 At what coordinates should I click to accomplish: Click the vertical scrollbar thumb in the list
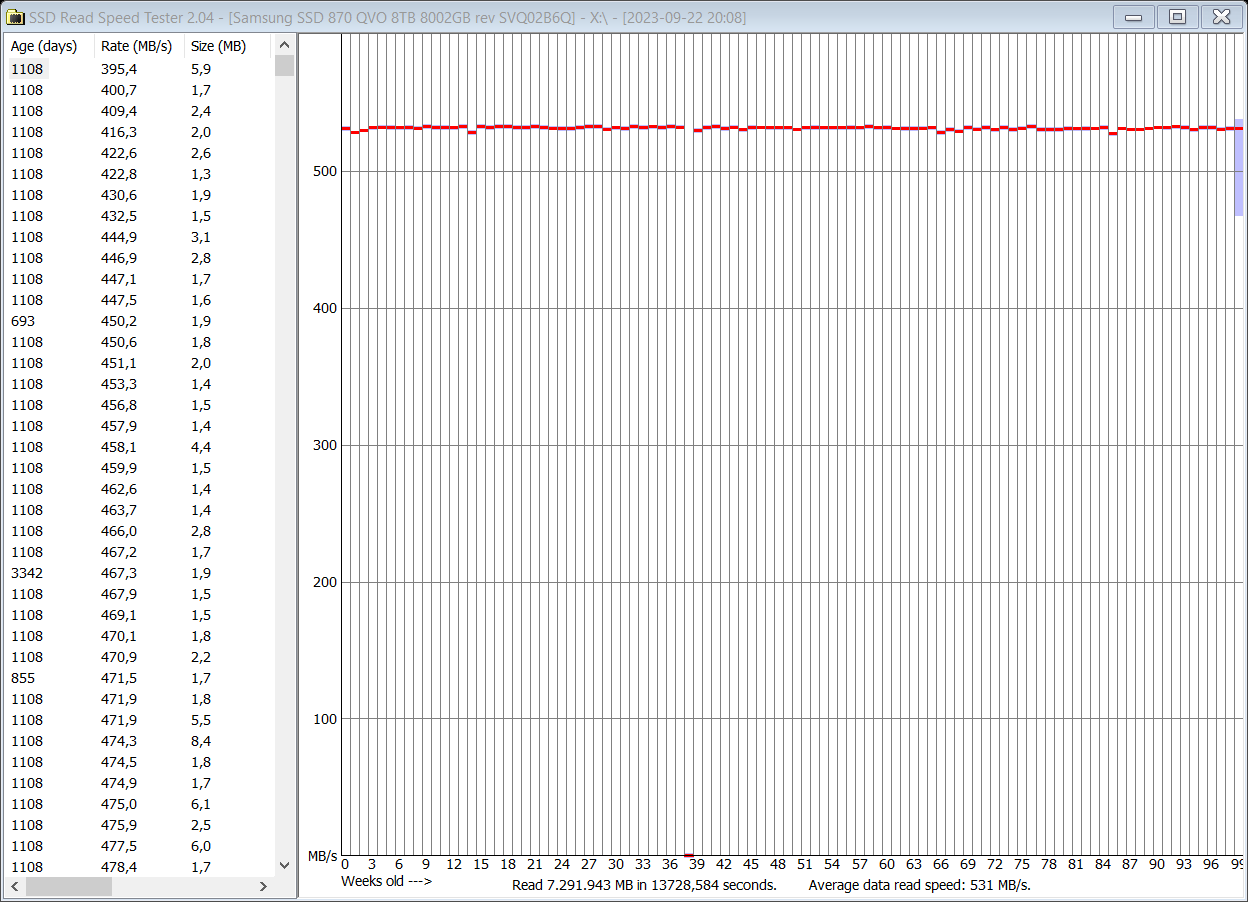pyautogui.click(x=285, y=67)
